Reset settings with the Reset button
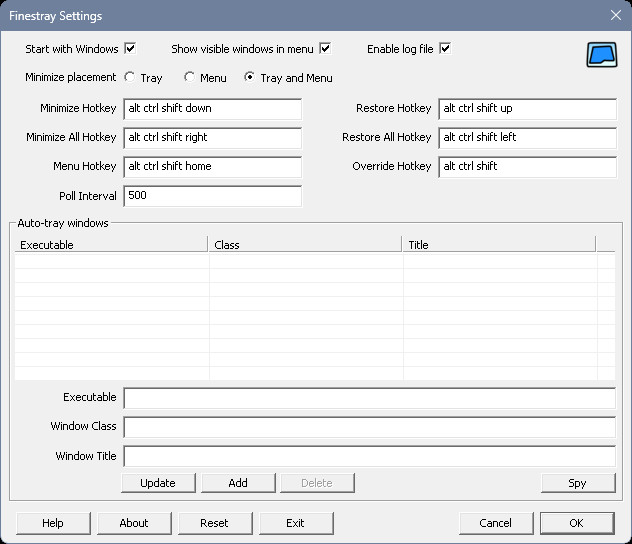The image size is (632, 544). point(215,523)
